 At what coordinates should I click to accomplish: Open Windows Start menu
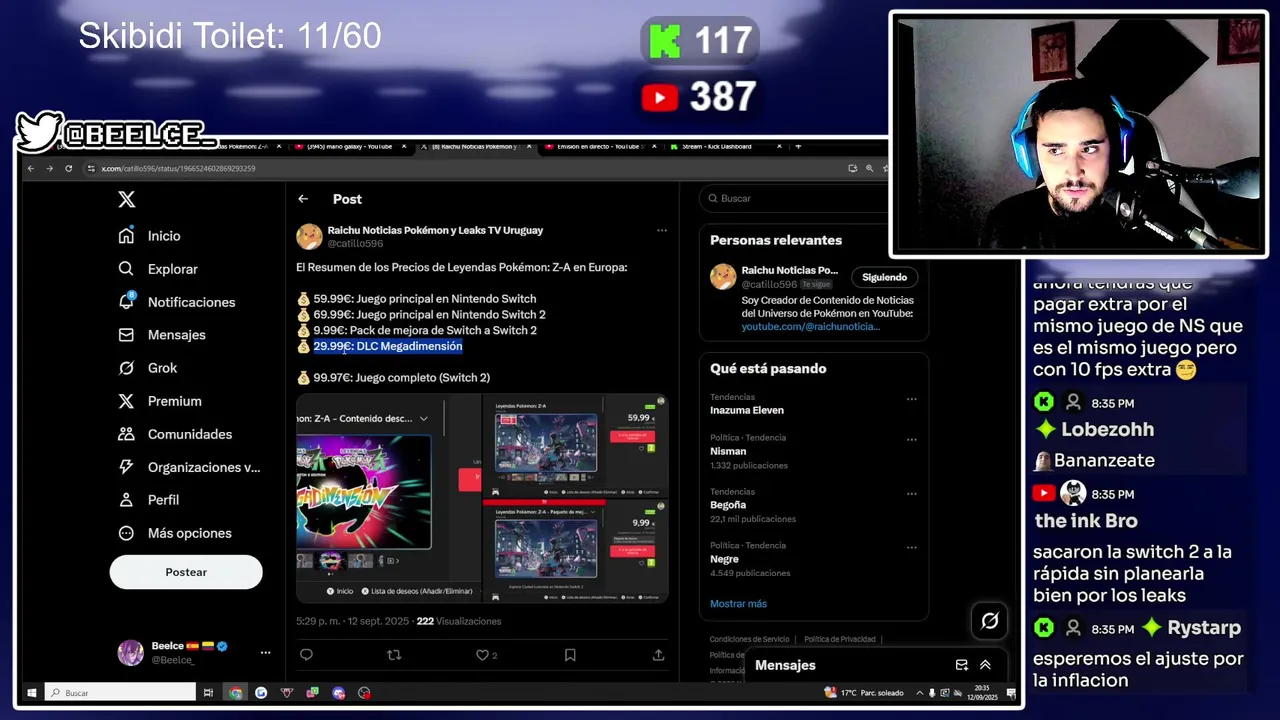click(x=32, y=692)
